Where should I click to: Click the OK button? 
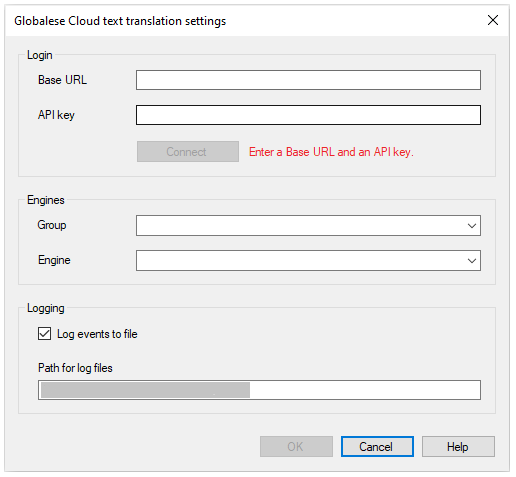(x=296, y=447)
